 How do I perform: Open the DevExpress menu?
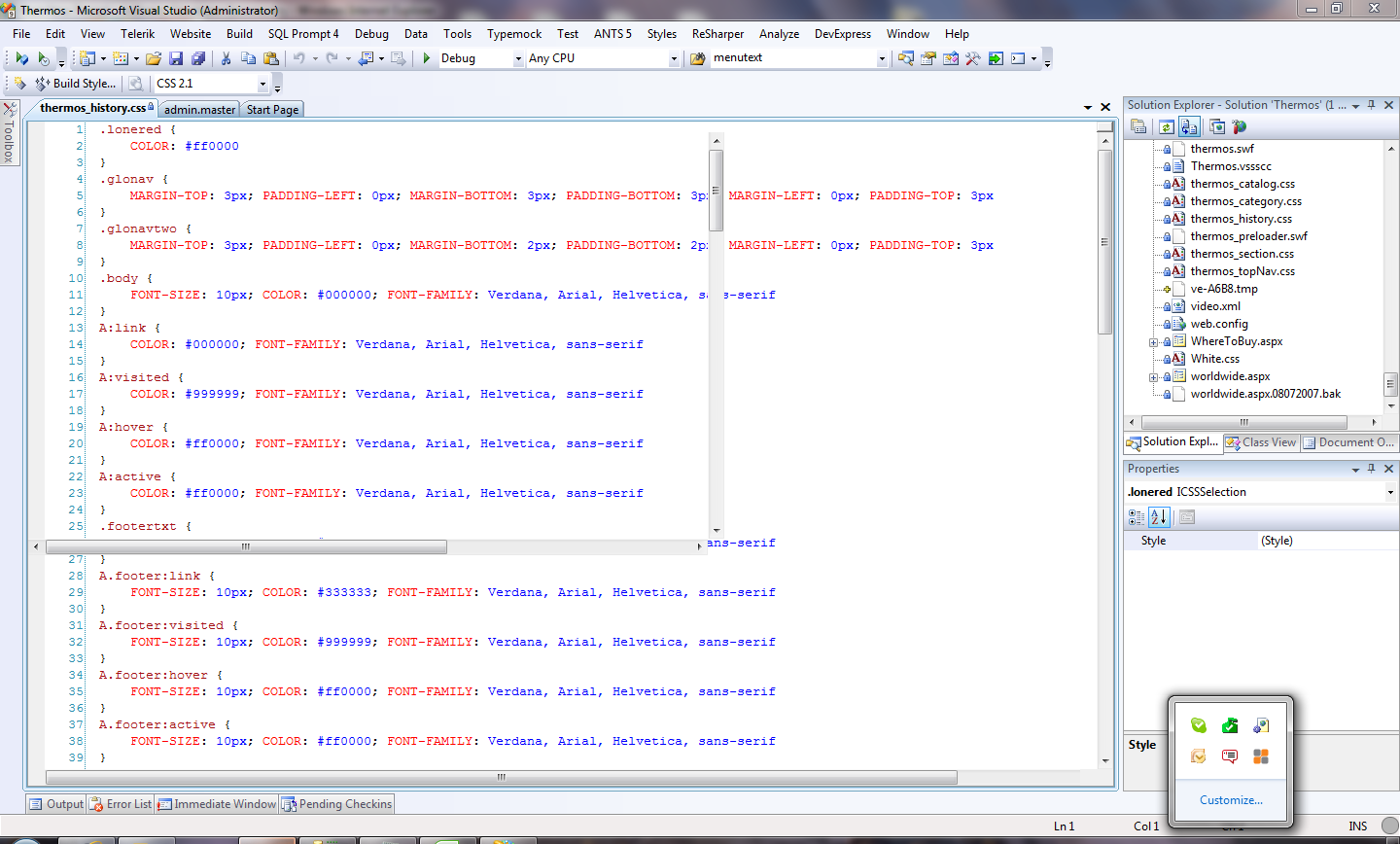tap(843, 34)
